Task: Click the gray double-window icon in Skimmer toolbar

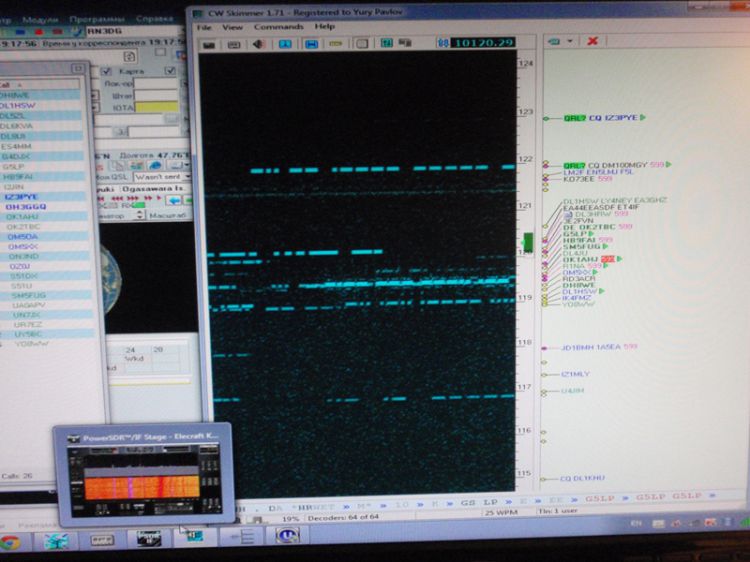Action: pyautogui.click(x=405, y=43)
